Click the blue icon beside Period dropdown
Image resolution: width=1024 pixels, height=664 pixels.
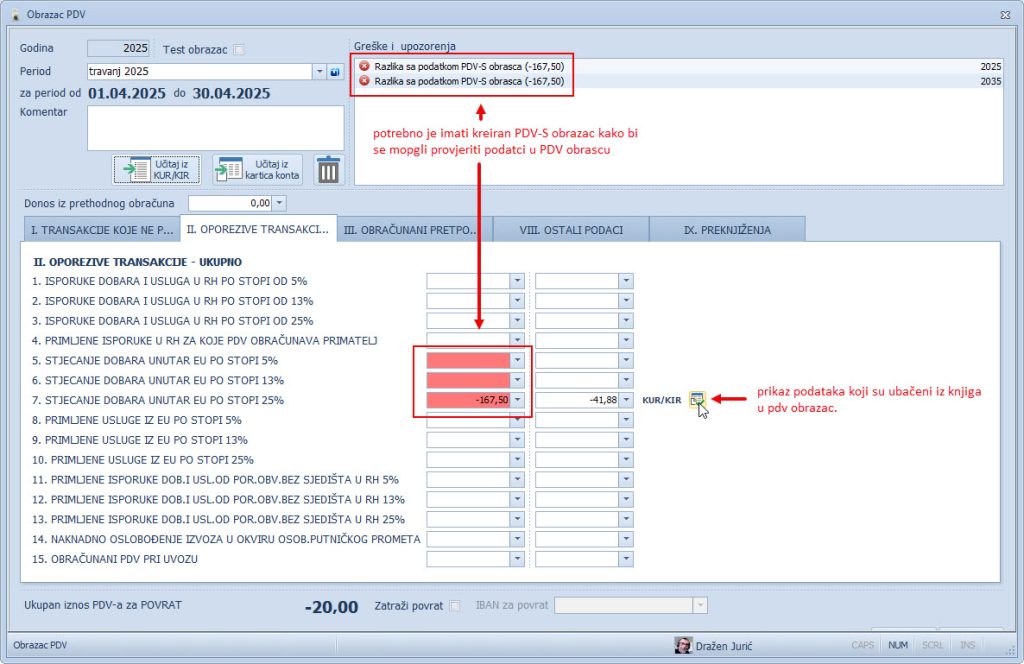click(x=336, y=72)
